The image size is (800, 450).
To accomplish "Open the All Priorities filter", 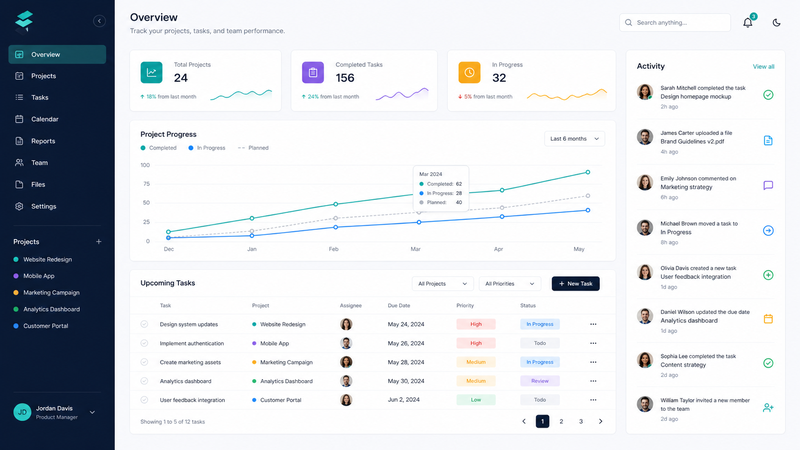I will tap(510, 284).
